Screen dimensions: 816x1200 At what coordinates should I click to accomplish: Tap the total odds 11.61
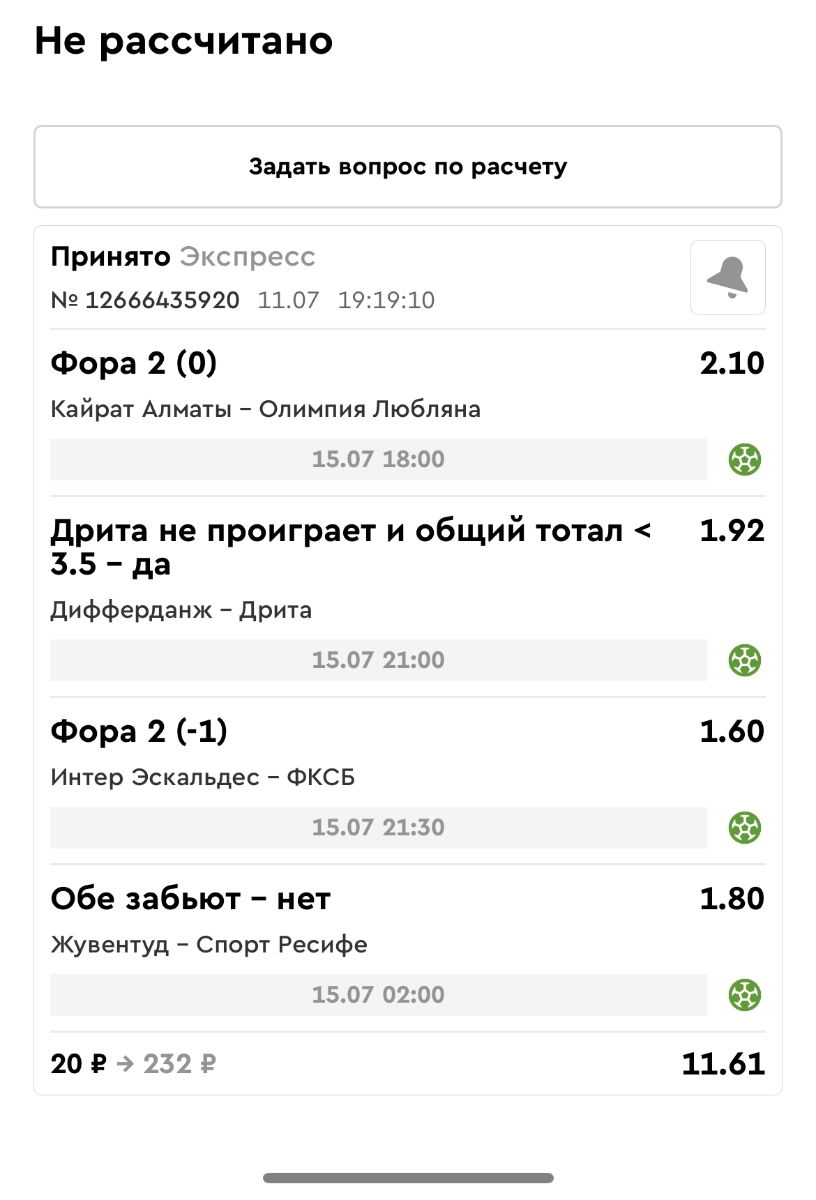(723, 1064)
